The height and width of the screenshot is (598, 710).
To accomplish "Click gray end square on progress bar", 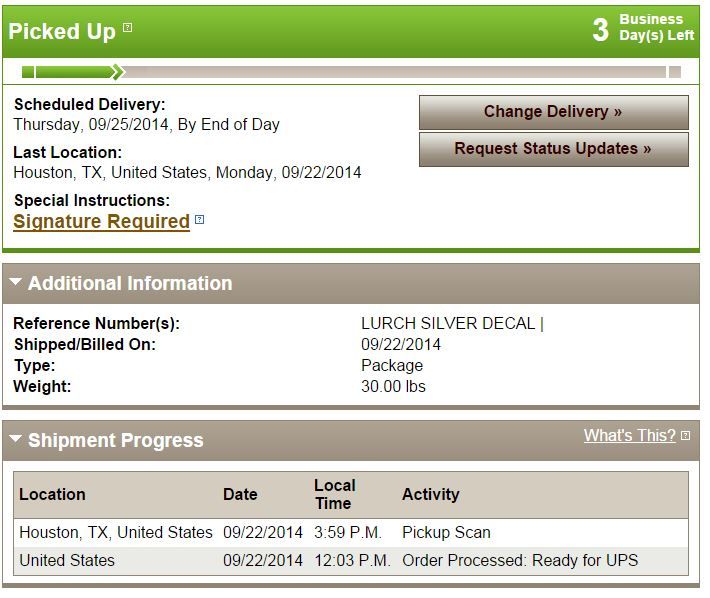I will [675, 72].
